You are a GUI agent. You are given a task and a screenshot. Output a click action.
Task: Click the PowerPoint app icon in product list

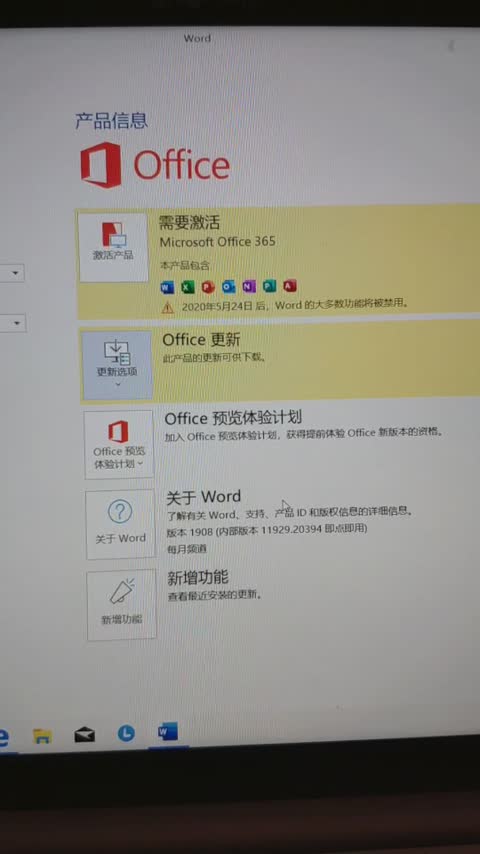[208, 286]
